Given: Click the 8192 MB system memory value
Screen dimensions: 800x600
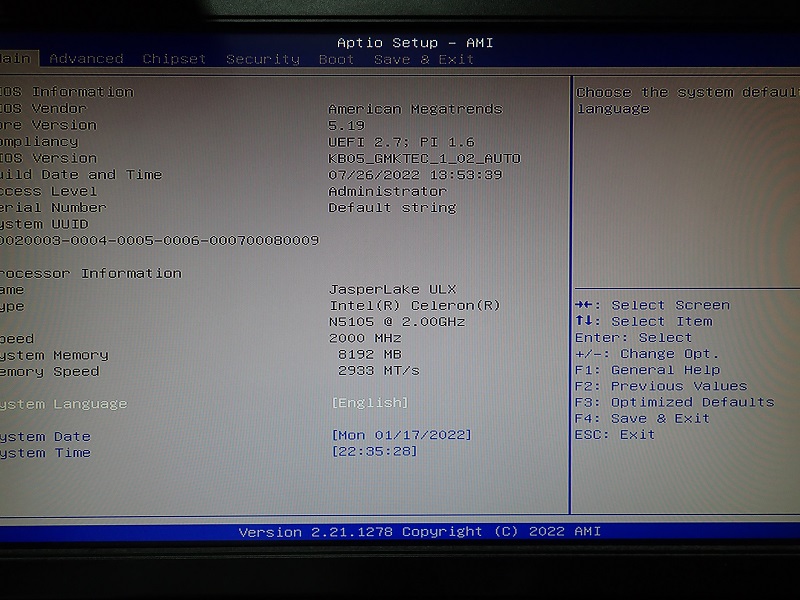Looking at the screenshot, I should coord(370,354).
